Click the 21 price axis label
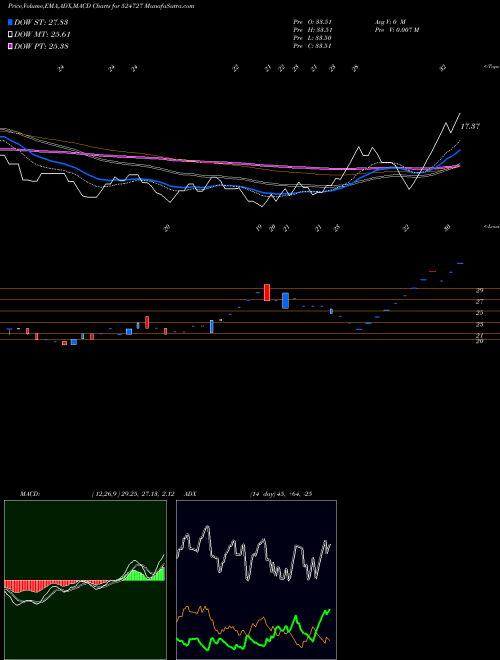500x660 pixels. [479, 335]
